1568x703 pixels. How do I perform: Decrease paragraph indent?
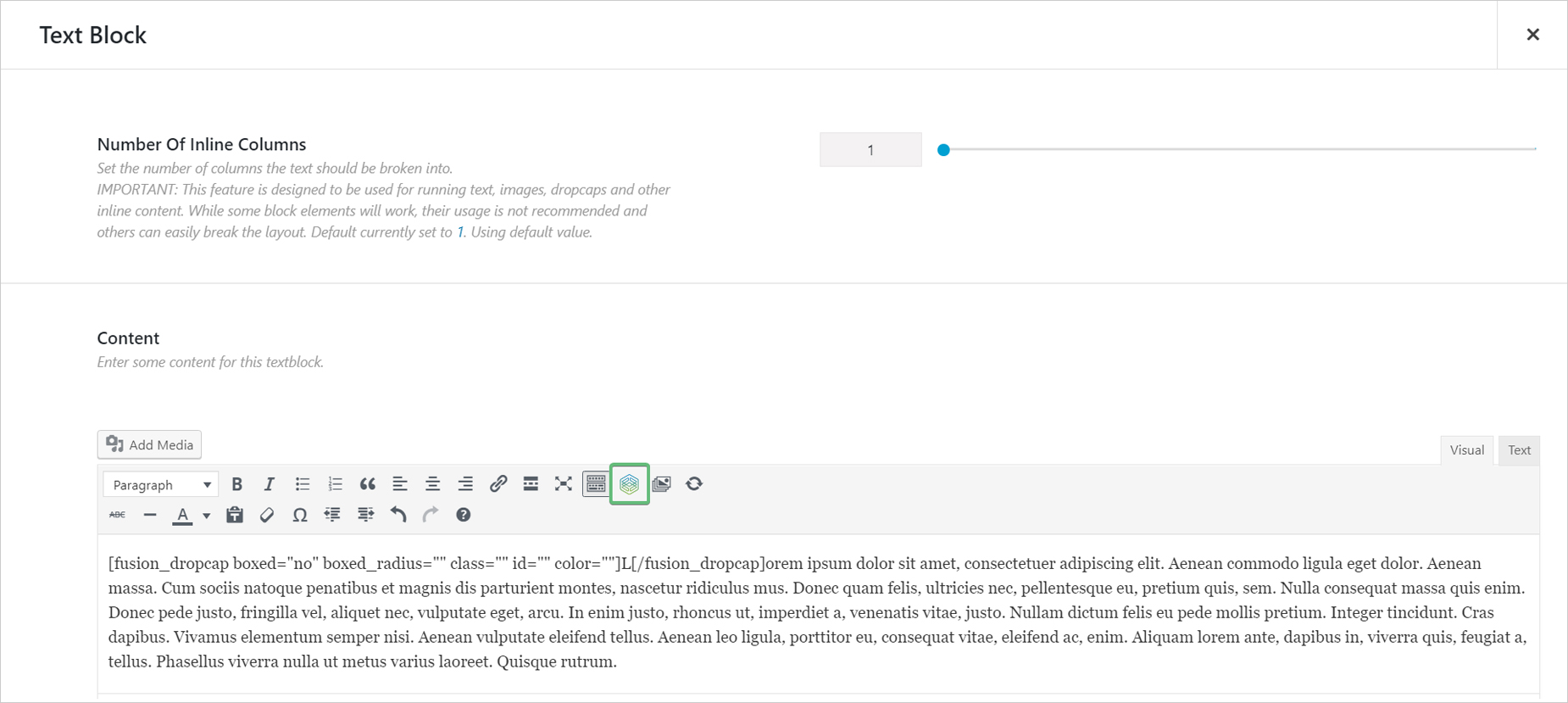332,515
